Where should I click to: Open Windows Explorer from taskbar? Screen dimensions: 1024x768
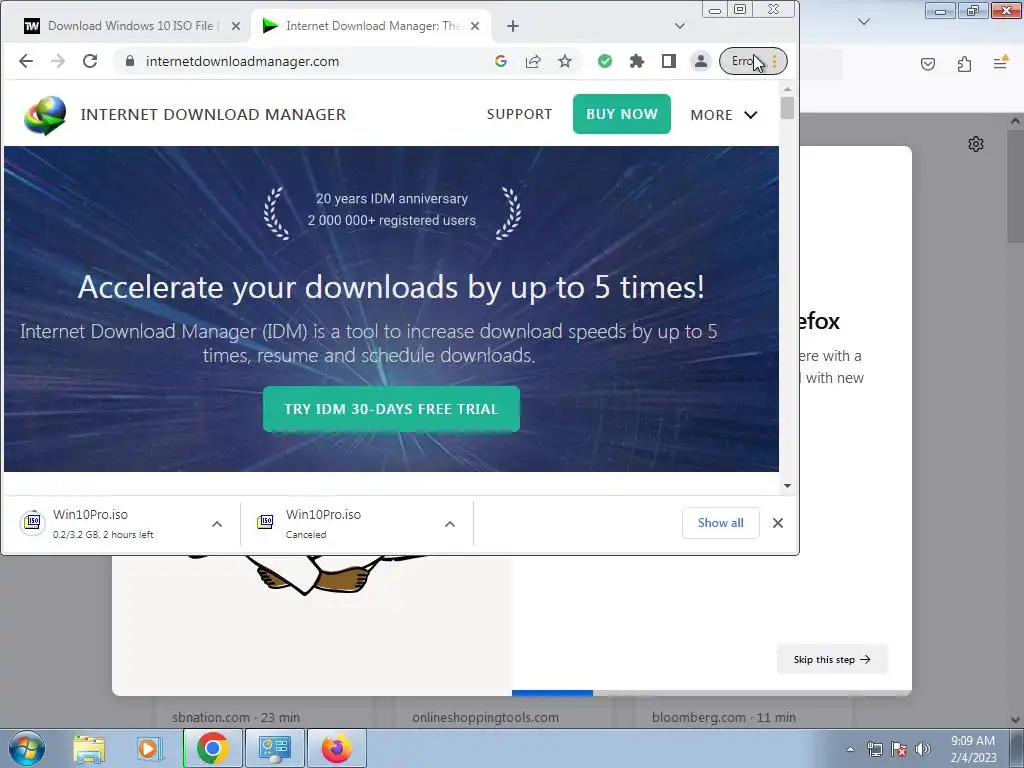[x=89, y=748]
